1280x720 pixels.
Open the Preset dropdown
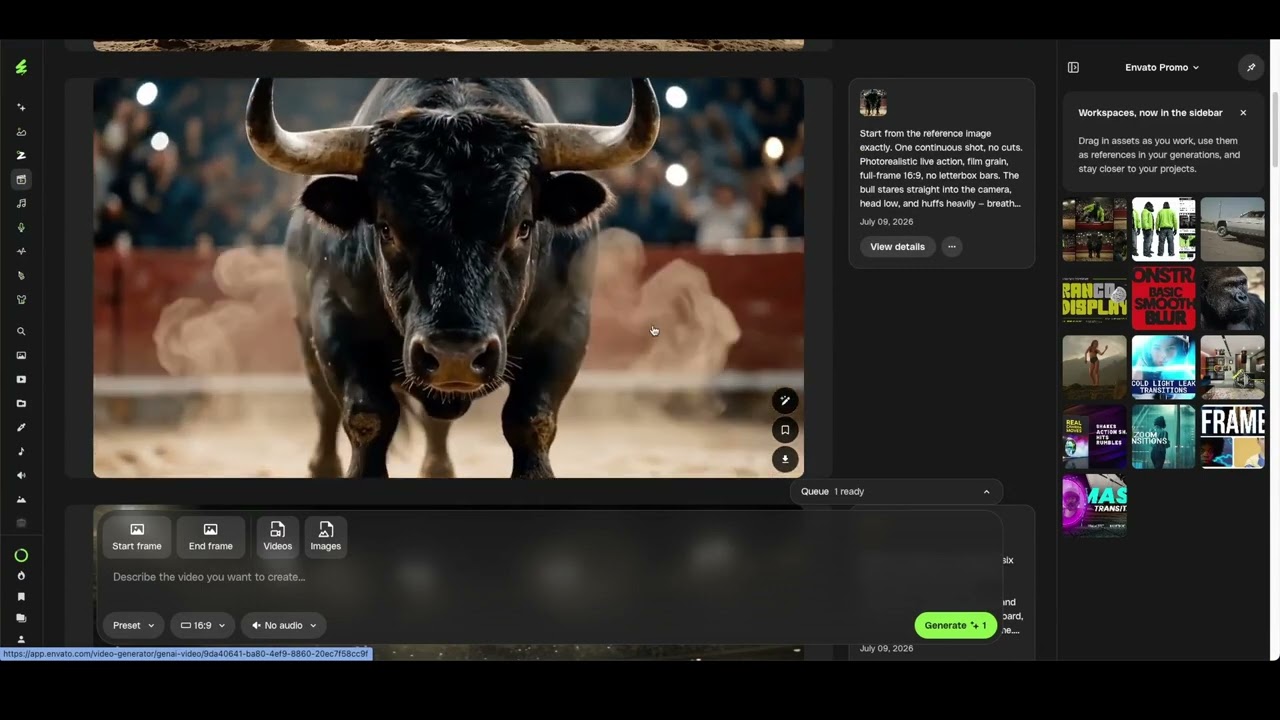pyautogui.click(x=133, y=625)
